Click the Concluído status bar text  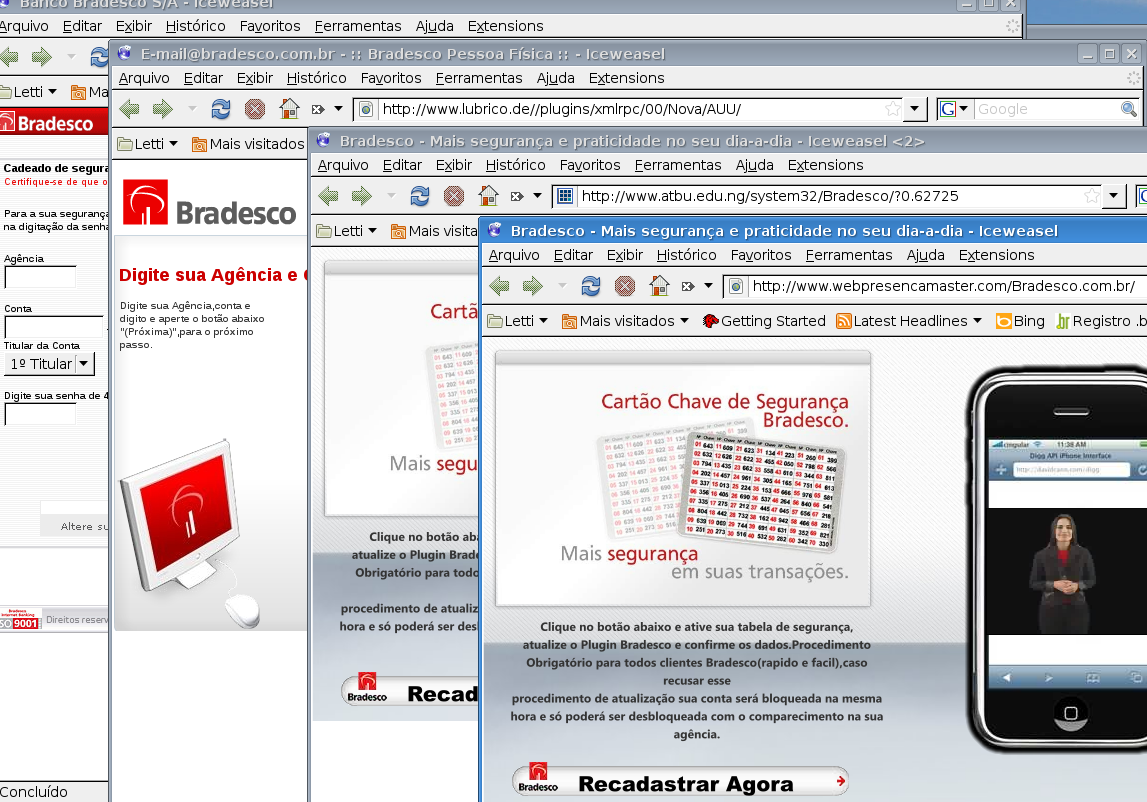point(34,792)
